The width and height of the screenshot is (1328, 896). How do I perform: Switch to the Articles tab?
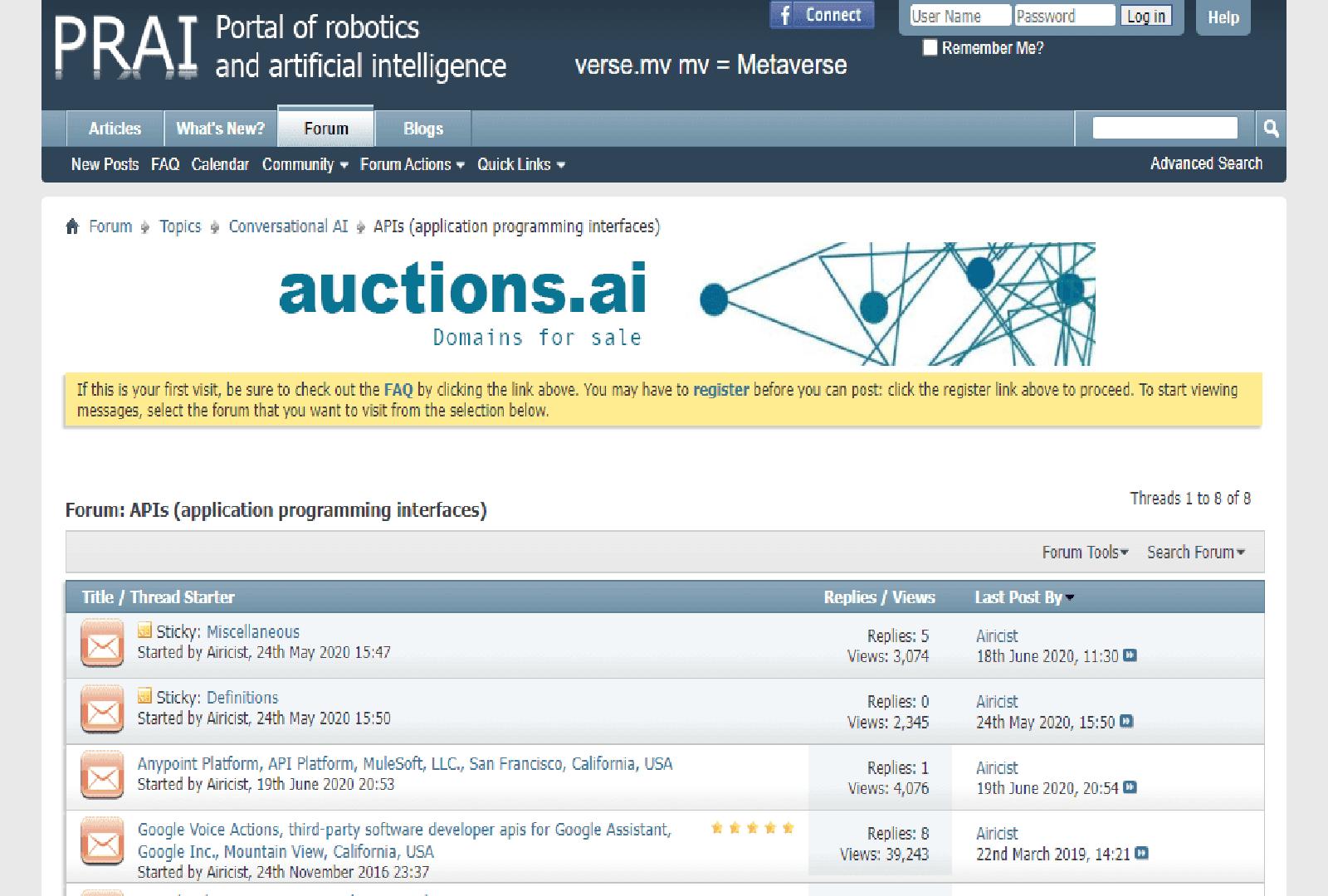coord(115,129)
